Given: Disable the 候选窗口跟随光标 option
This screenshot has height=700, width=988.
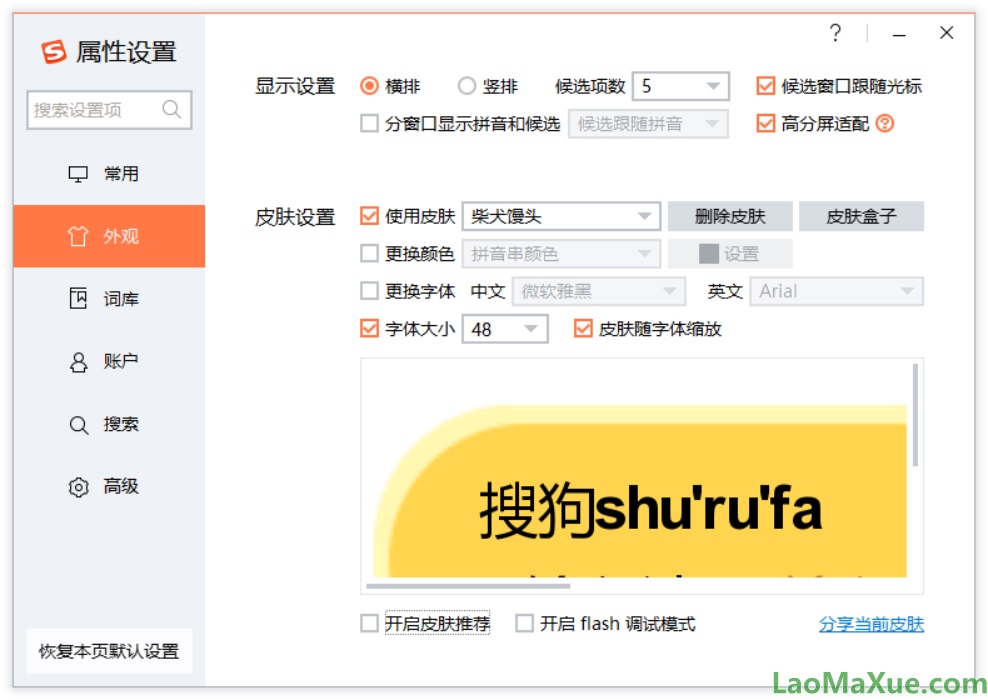Looking at the screenshot, I should tap(766, 86).
